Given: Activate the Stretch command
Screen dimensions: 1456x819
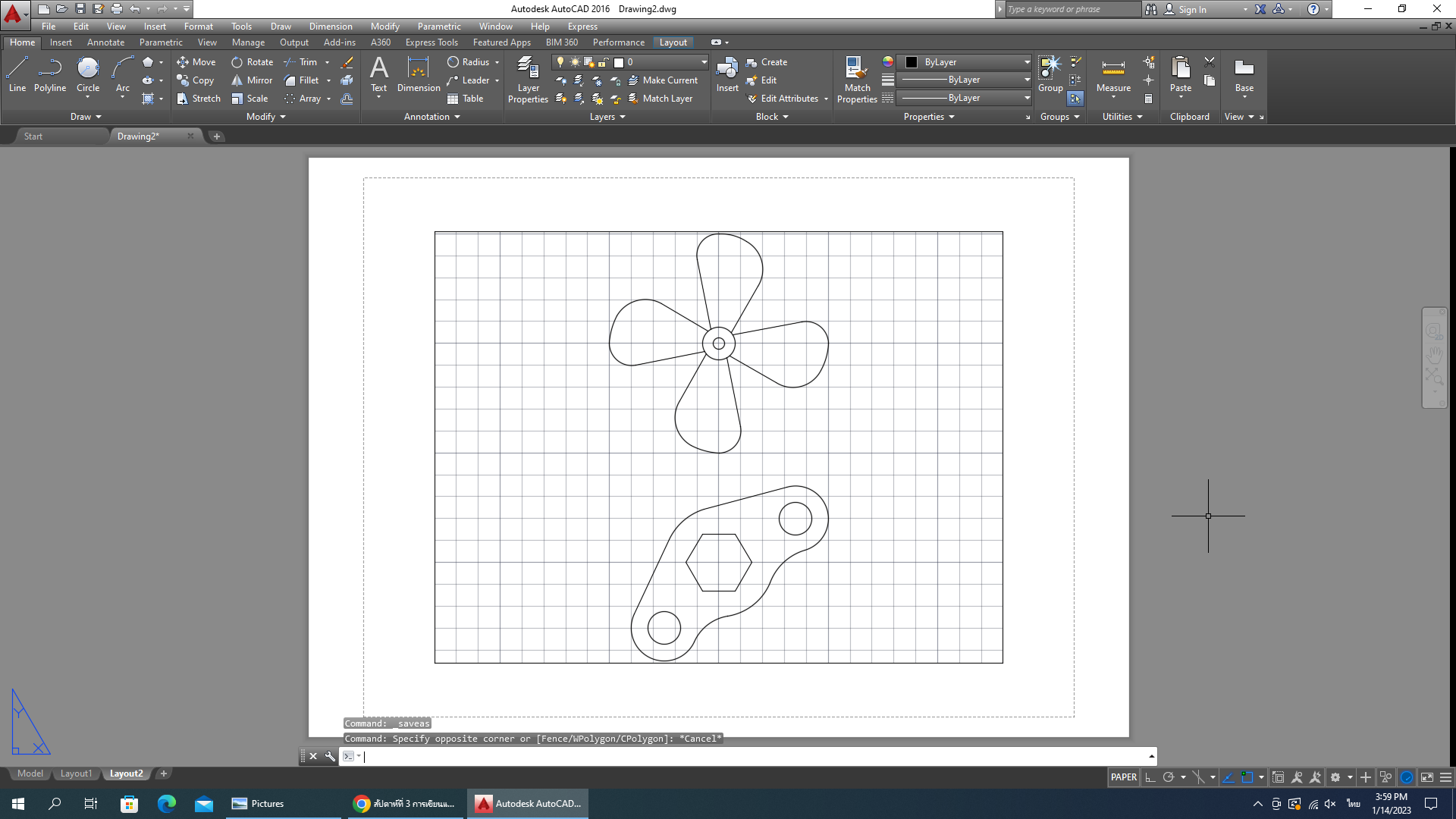Looking at the screenshot, I should (199, 99).
